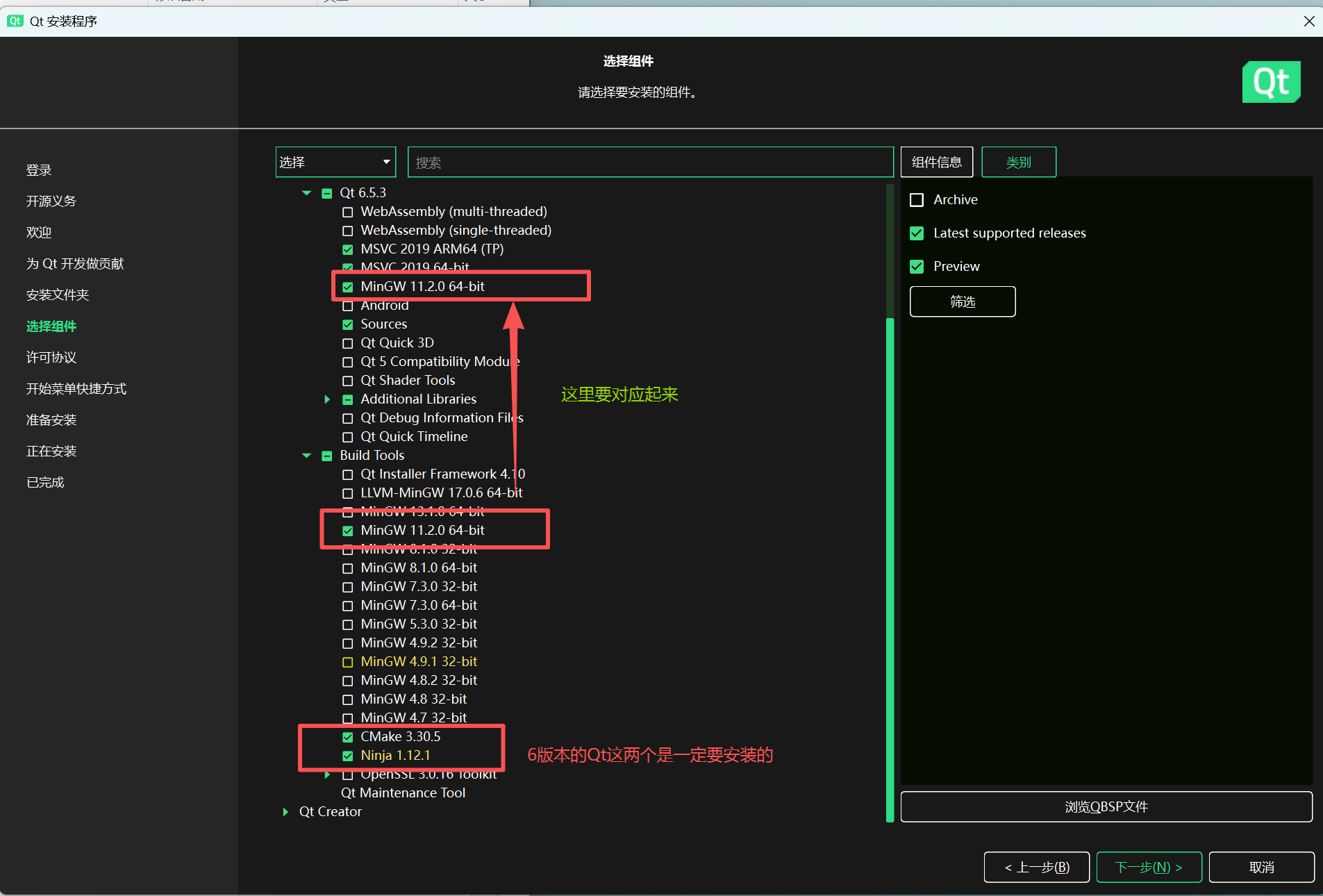This screenshot has height=896, width=1323.
Task: Click 浏览QBSP文件 button
Action: coord(1106,806)
